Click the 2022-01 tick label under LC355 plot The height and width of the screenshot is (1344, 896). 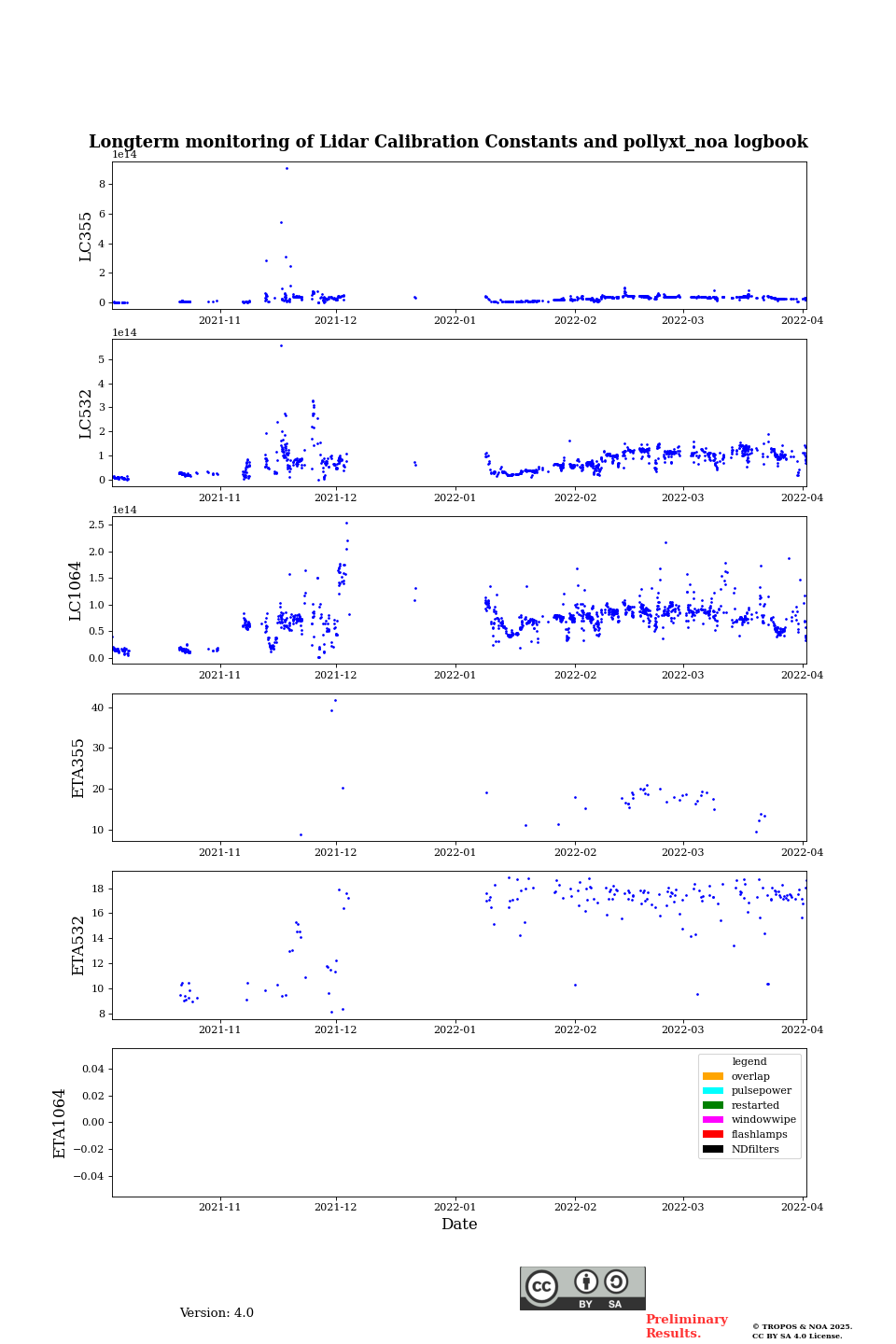click(455, 320)
